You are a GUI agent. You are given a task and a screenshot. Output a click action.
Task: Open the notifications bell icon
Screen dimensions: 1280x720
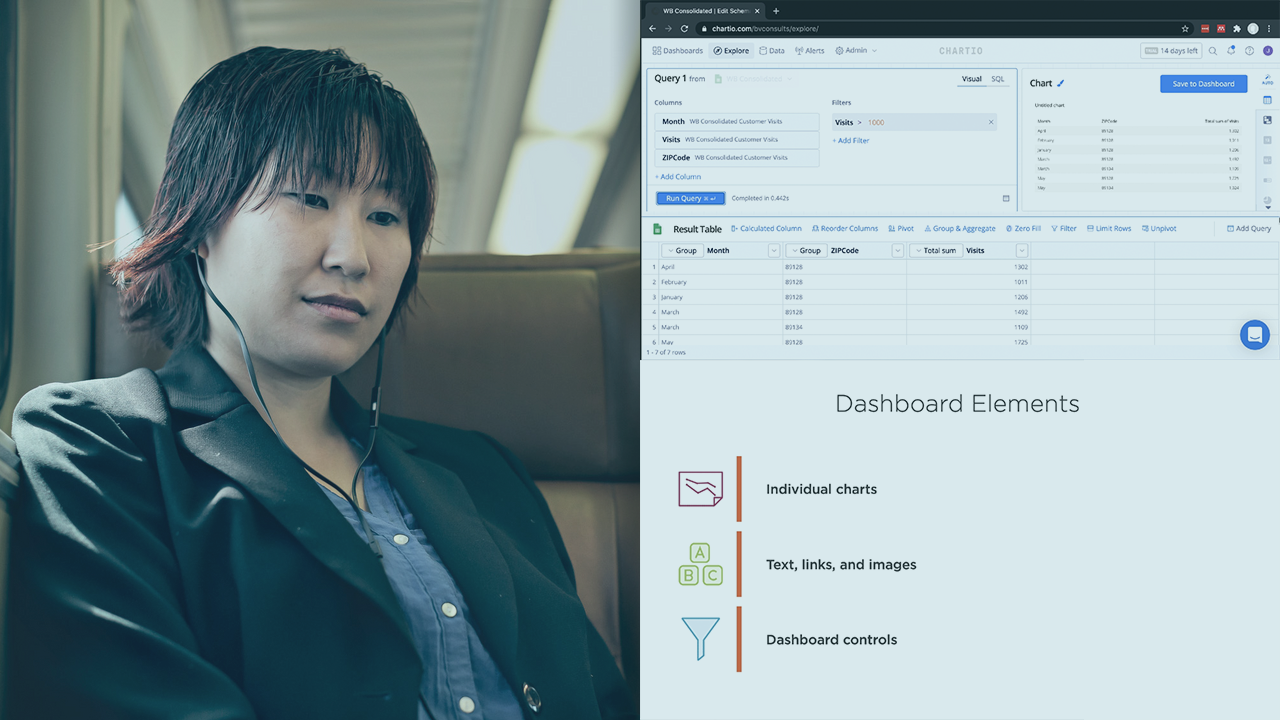[1231, 51]
